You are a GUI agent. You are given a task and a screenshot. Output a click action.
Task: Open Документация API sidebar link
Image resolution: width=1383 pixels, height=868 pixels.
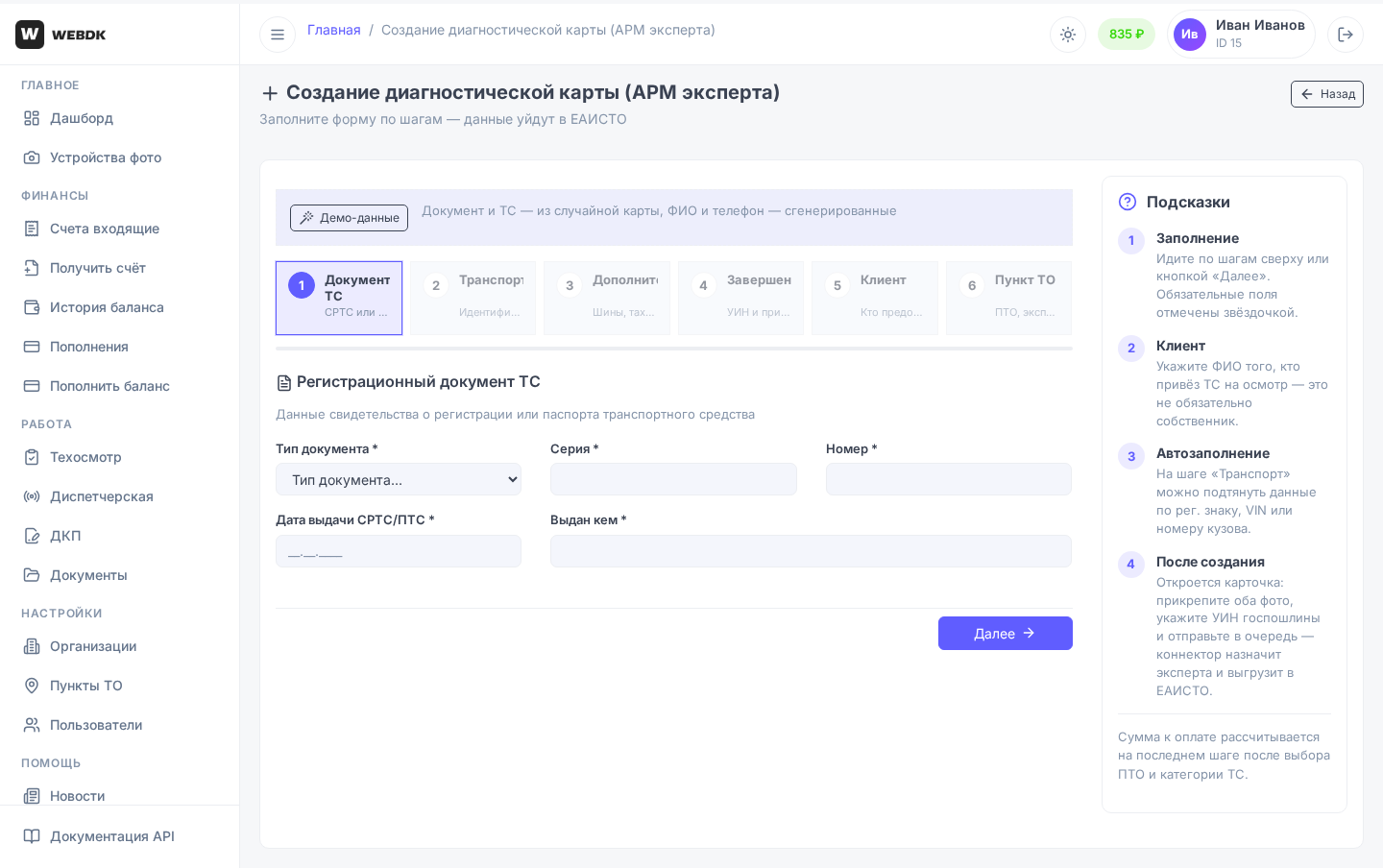[120, 836]
